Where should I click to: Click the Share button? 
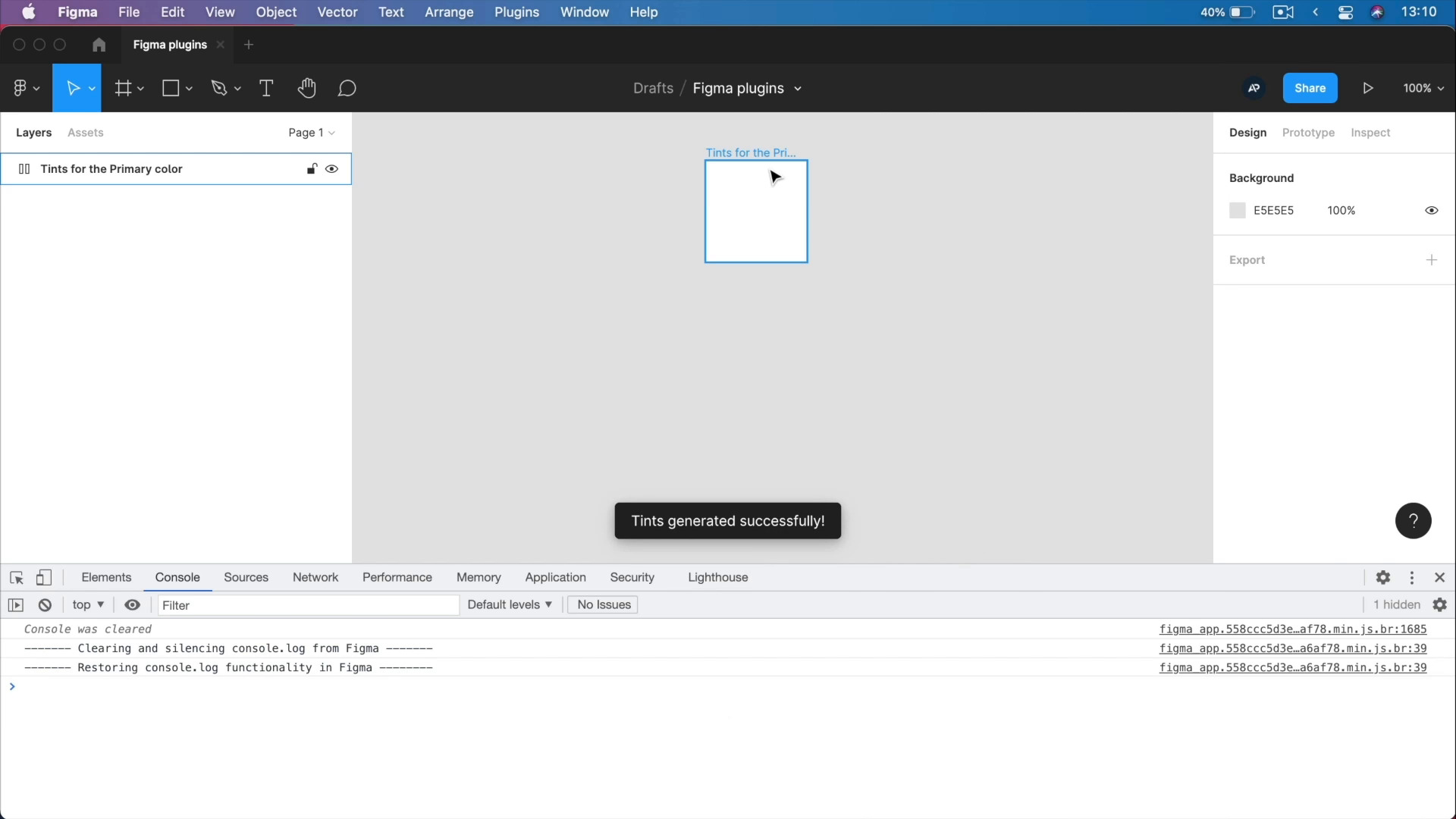coord(1310,89)
